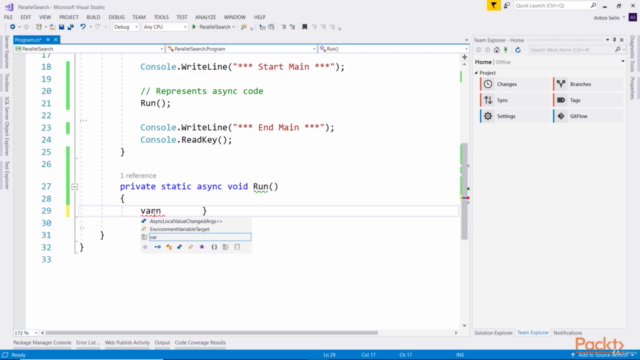Viewport: 640px width, 360px height.
Task: Toggle the blue interfaces filter in IntelliSense
Action: click(x=158, y=247)
